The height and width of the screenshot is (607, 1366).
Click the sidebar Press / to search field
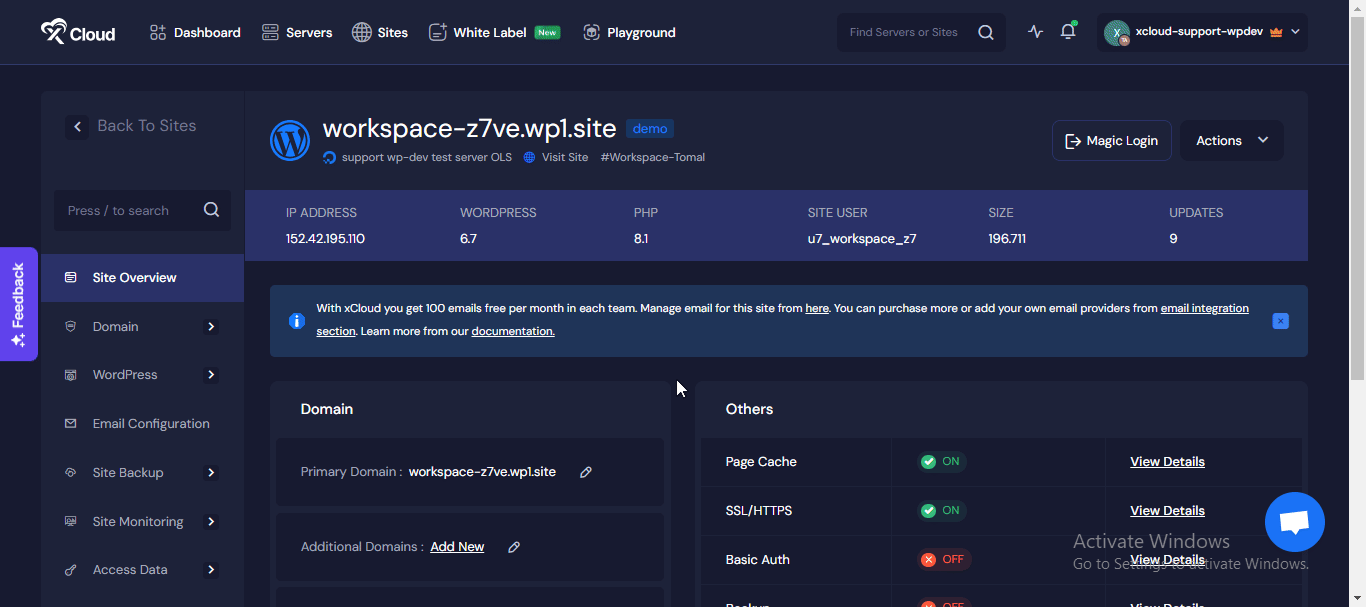tap(130, 211)
